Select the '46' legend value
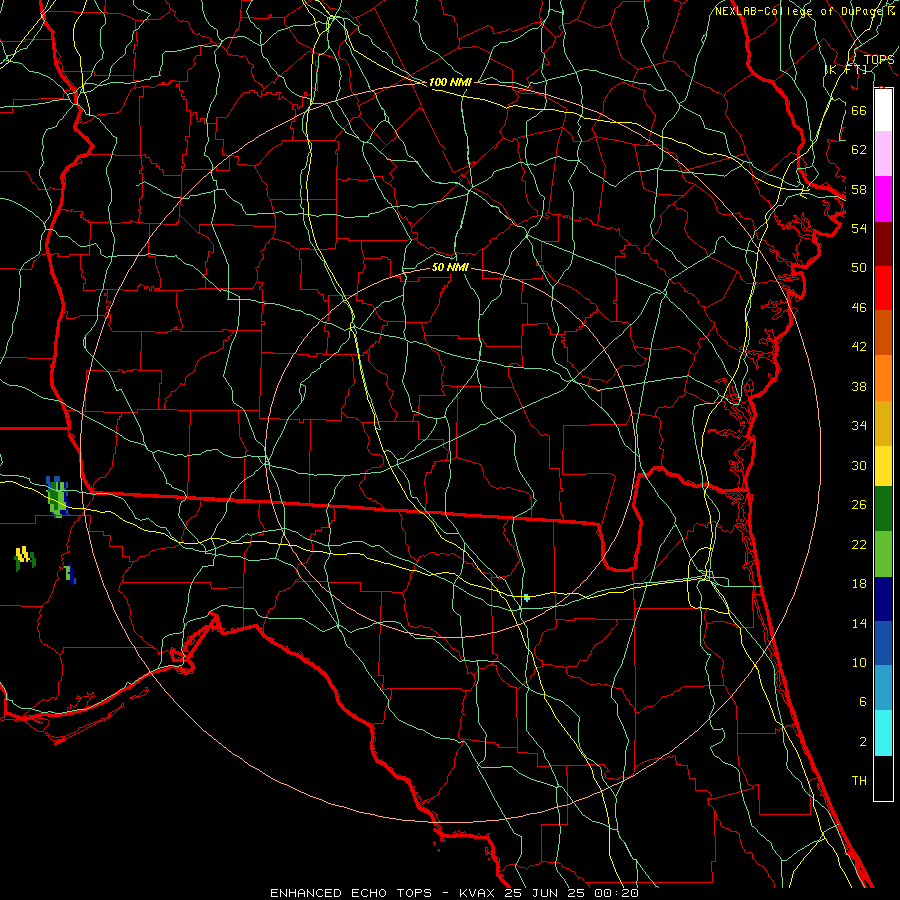The image size is (900, 900). click(859, 308)
